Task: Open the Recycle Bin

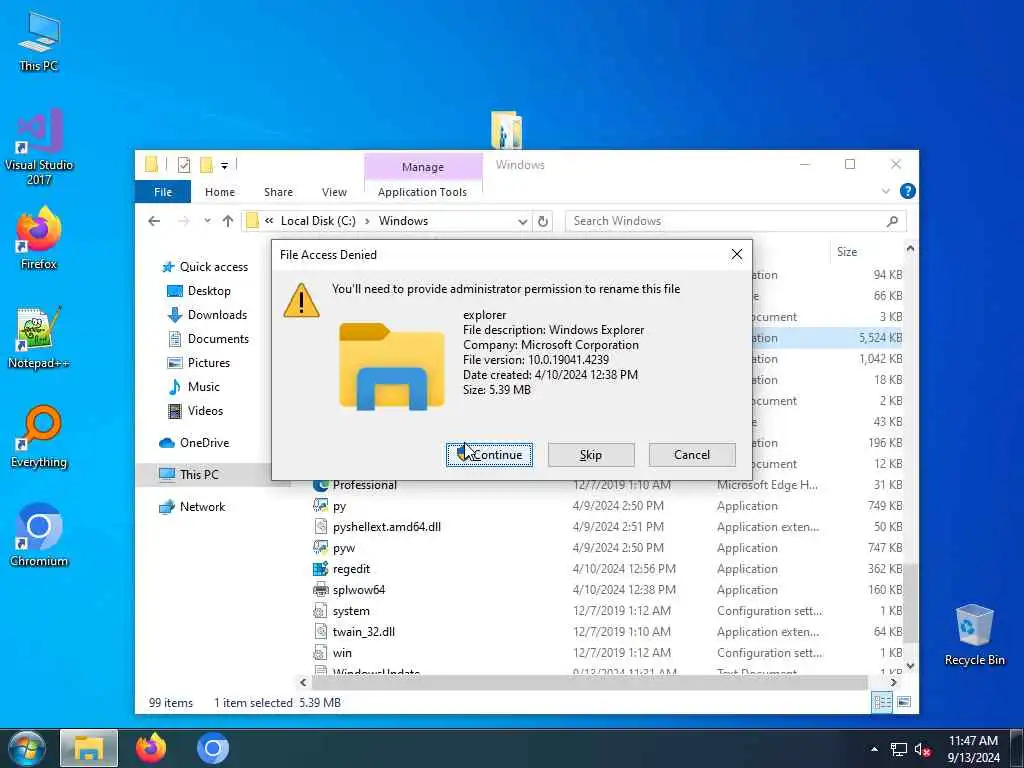Action: (974, 634)
